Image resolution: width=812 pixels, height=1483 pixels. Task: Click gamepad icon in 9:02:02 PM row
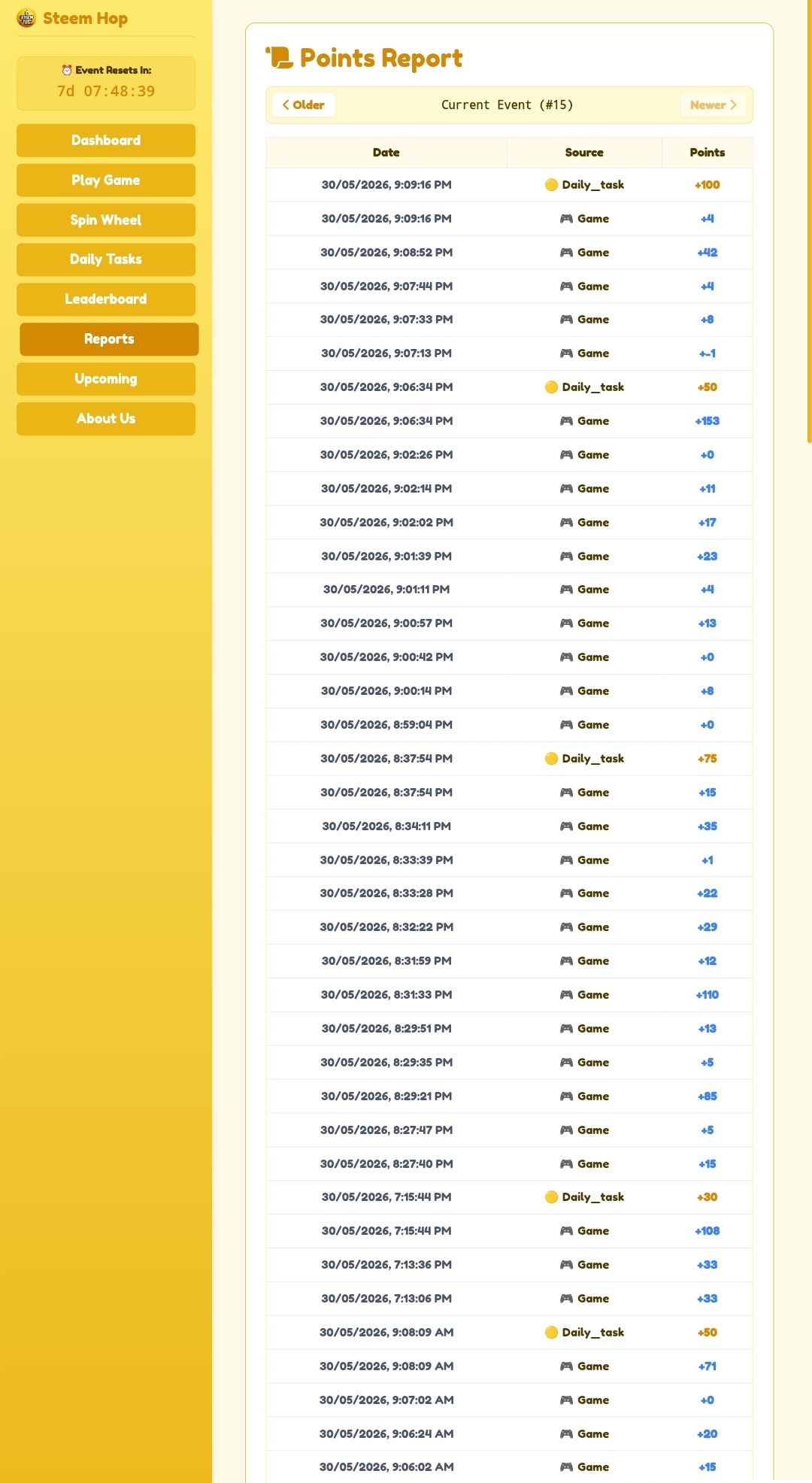click(566, 523)
